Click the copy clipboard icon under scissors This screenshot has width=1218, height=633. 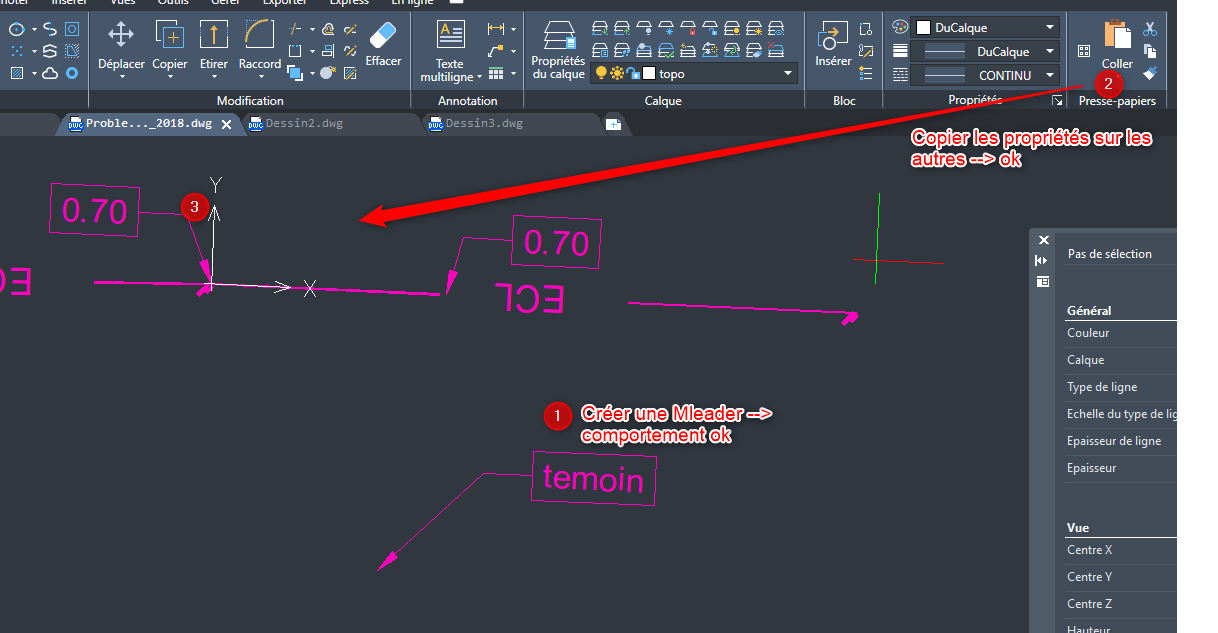coord(1150,51)
